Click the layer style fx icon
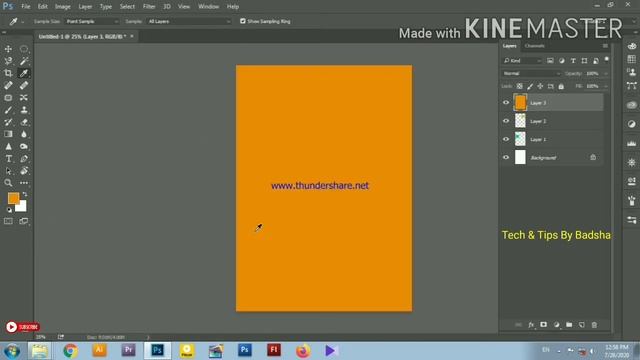The height and width of the screenshot is (360, 640). pyautogui.click(x=531, y=325)
